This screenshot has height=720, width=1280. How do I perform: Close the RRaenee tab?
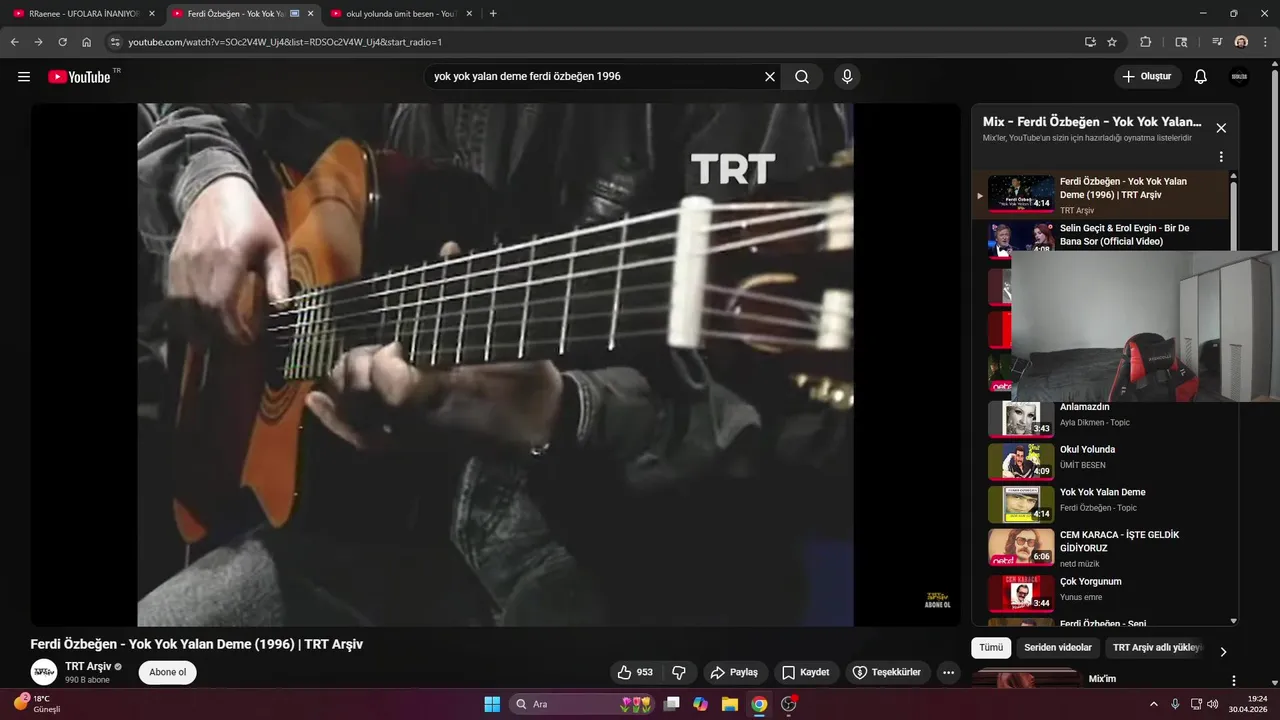pos(152,14)
